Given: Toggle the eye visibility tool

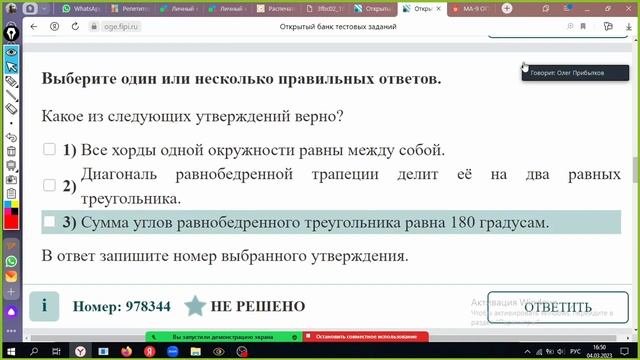Looking at the screenshot, I should (x=11, y=52).
